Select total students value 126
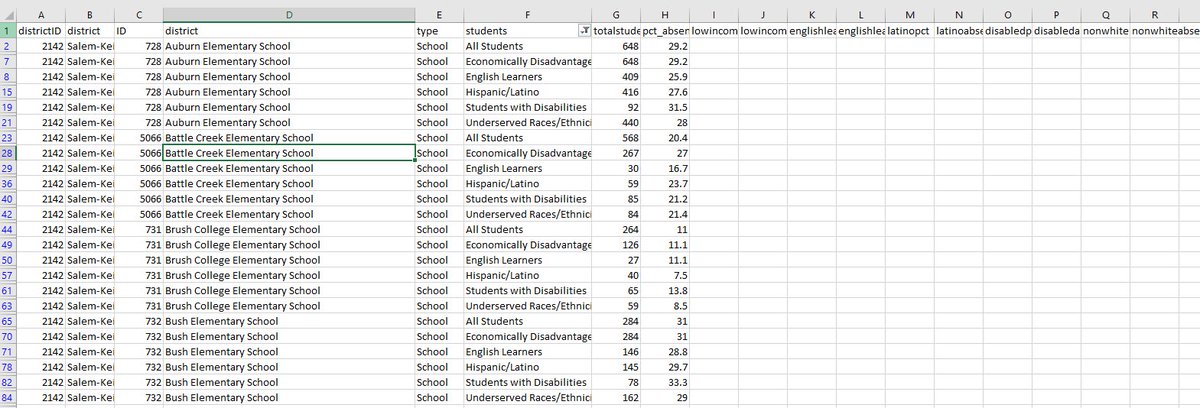The width and height of the screenshot is (1200, 408). point(616,245)
